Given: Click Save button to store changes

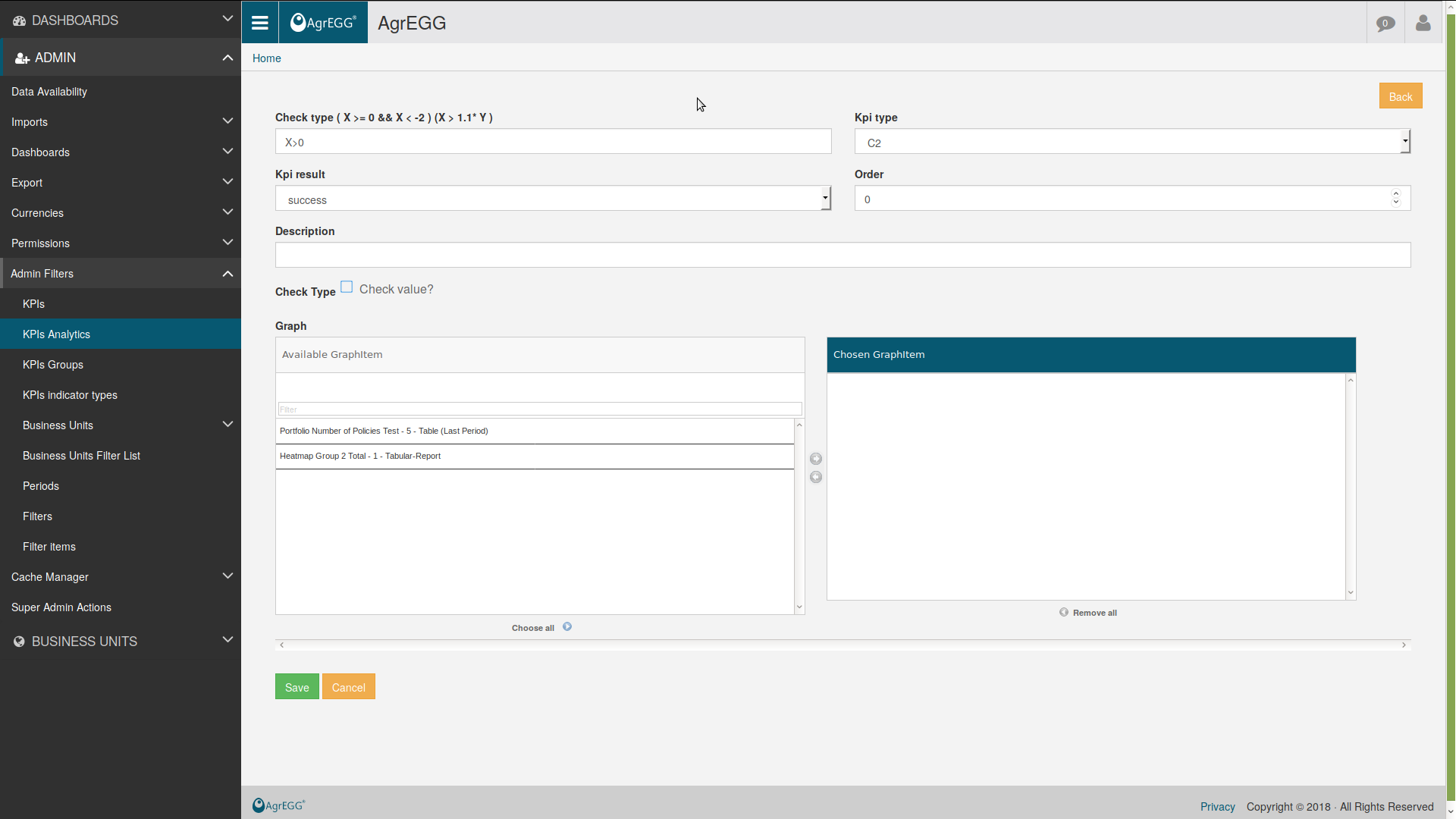Looking at the screenshot, I should click(297, 686).
